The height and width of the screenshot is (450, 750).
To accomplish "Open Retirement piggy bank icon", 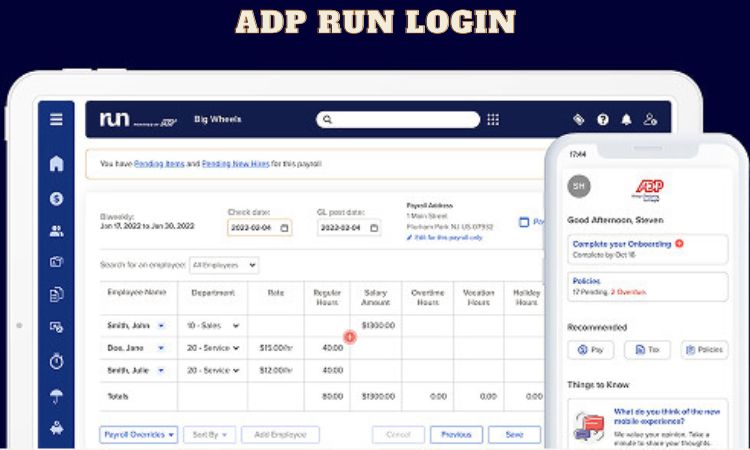I will click(x=56, y=428).
